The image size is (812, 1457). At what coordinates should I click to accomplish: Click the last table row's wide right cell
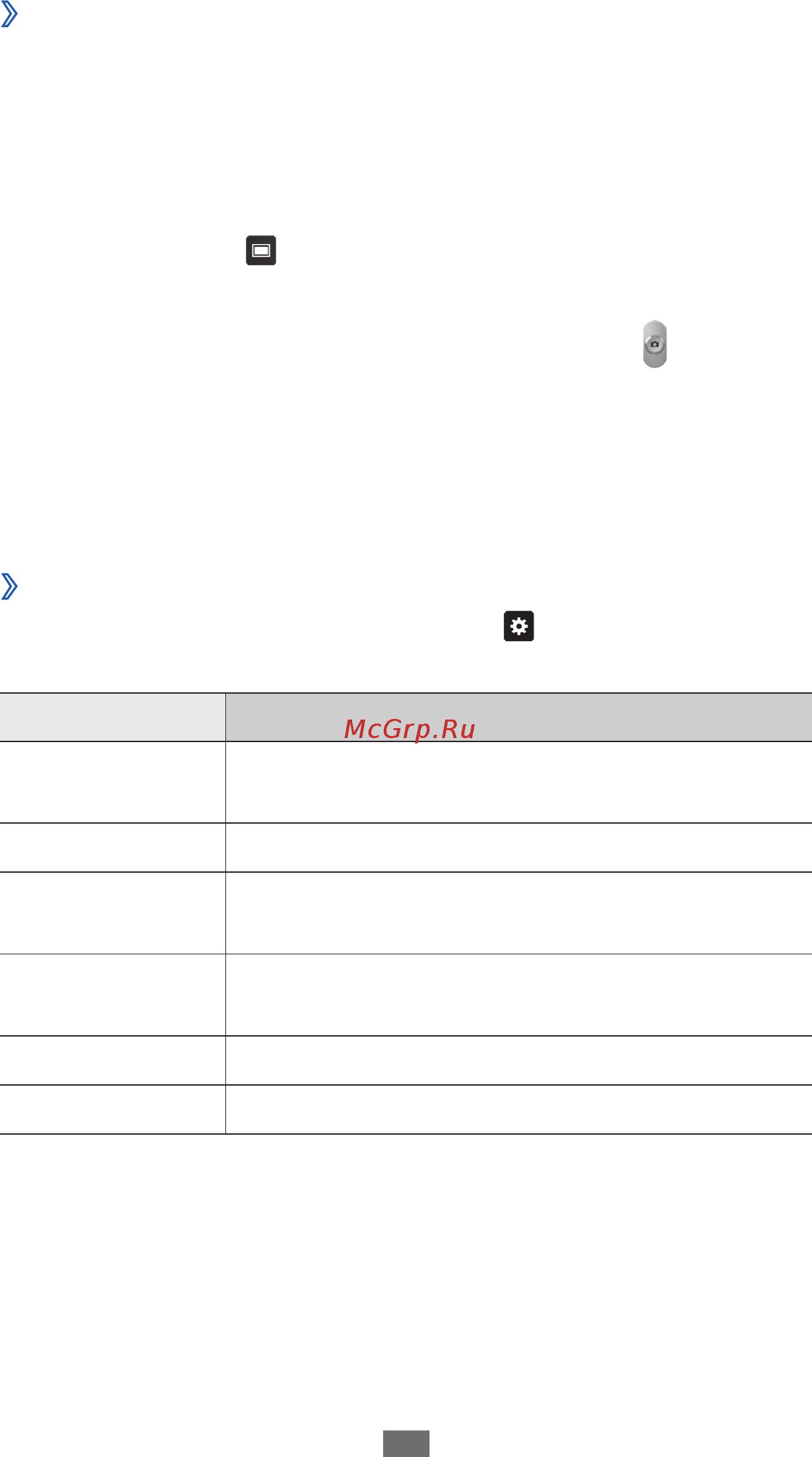[x=519, y=1109]
